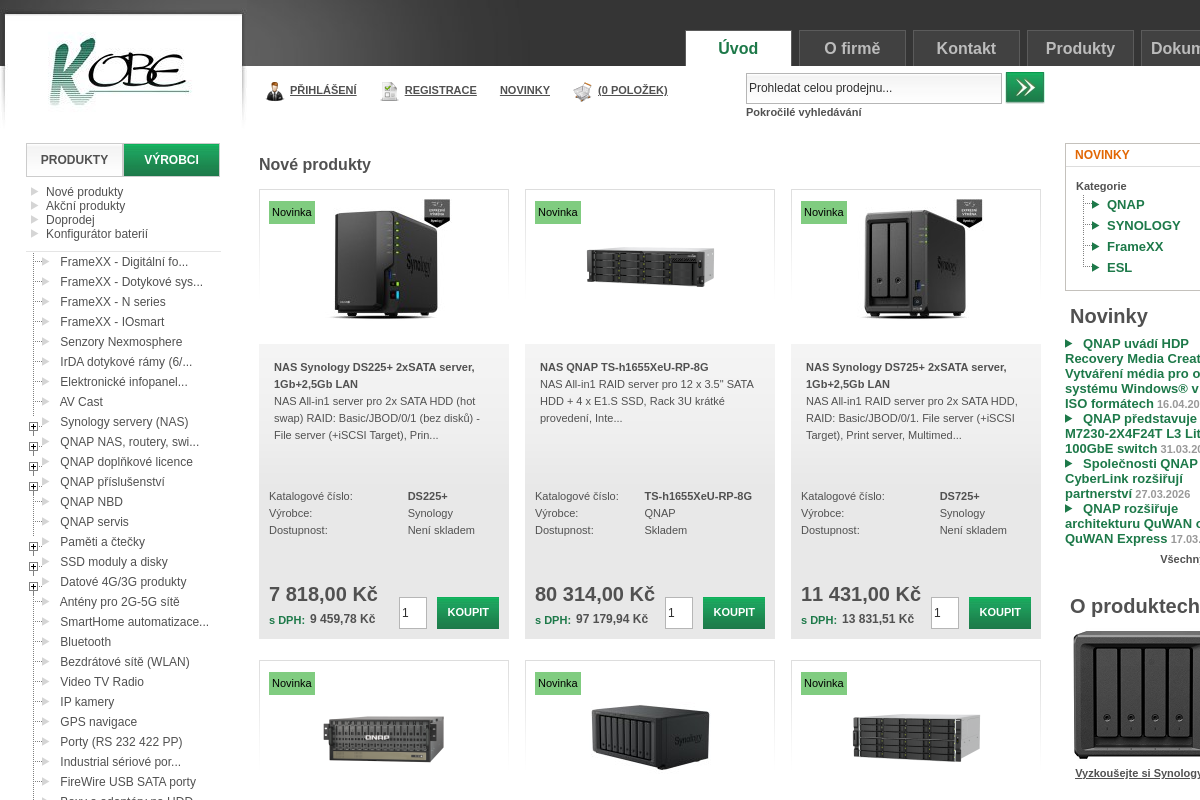Open Konfigurátor baterií sidebar link
The width and height of the screenshot is (1200, 800).
click(97, 234)
